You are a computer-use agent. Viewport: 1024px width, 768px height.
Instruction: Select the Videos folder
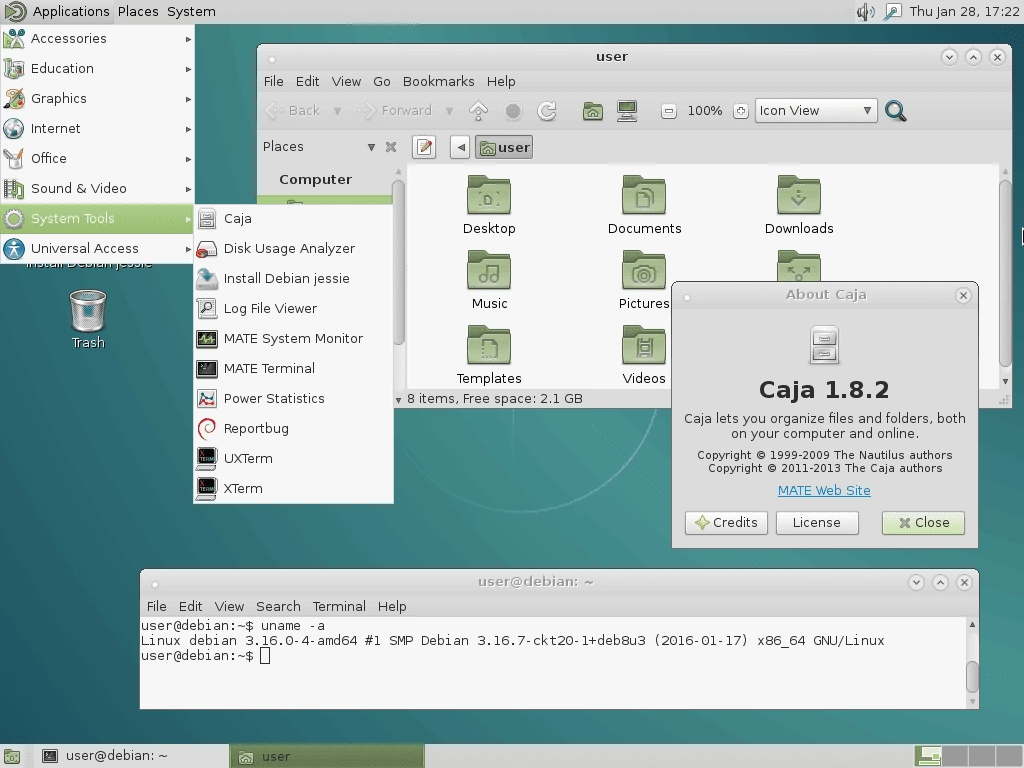644,355
